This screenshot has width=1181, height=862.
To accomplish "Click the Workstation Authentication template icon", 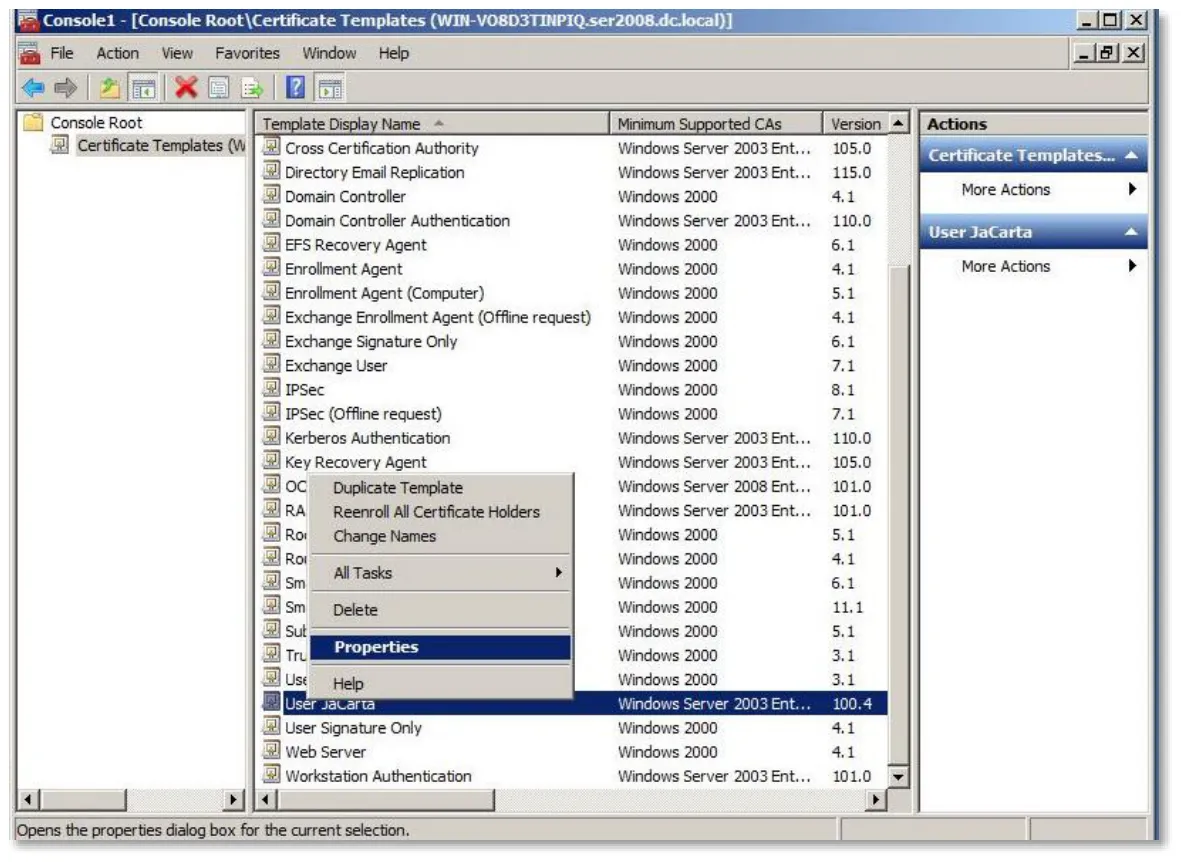I will [x=271, y=775].
